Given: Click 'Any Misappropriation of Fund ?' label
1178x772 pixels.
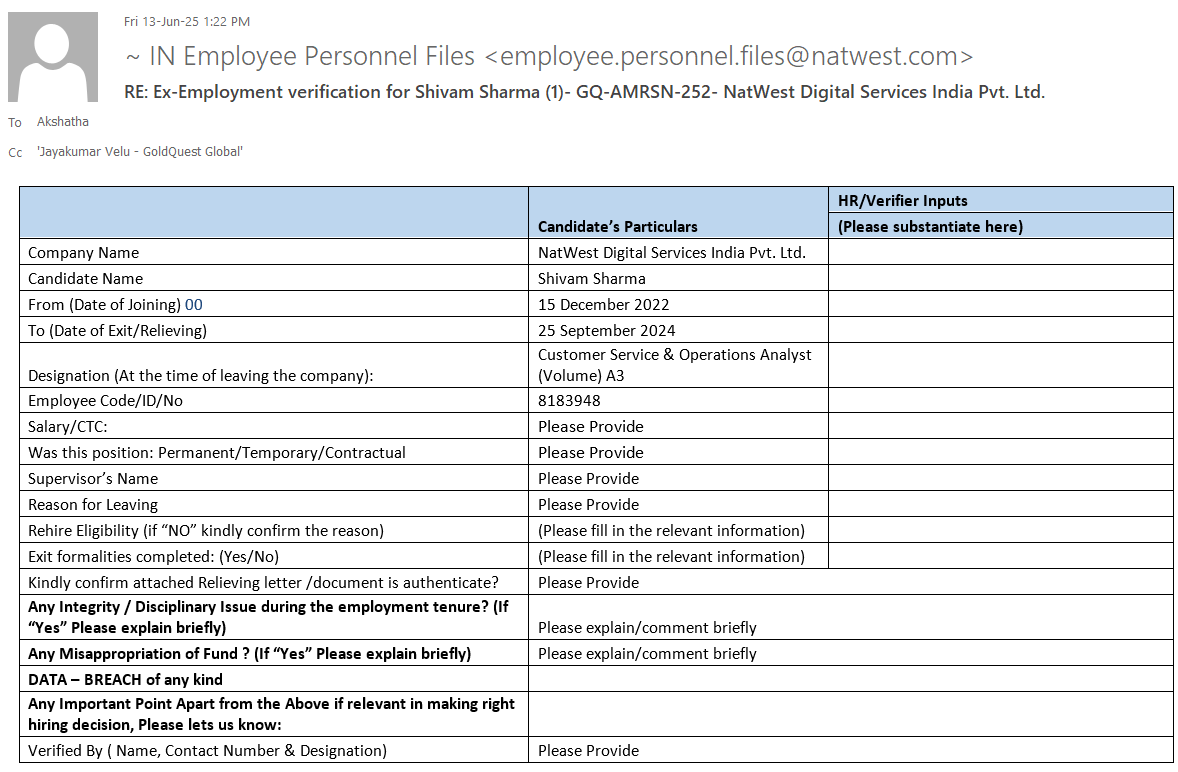Looking at the screenshot, I should pos(249,654).
